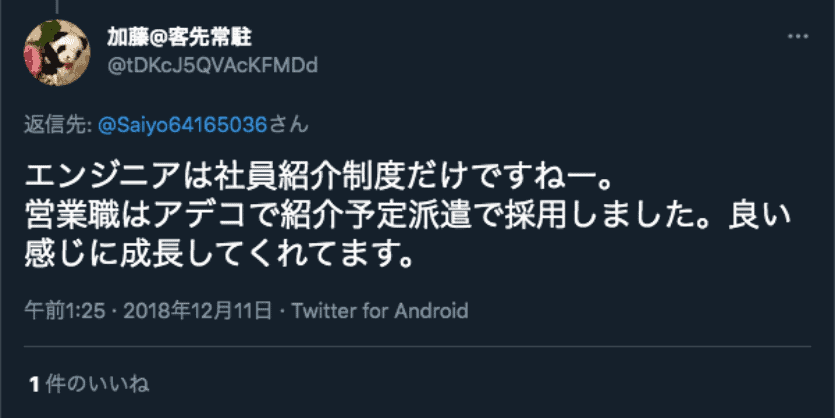
Task: Open the handle @tDKcJ5QVAcKFMDd
Action: coord(212,65)
